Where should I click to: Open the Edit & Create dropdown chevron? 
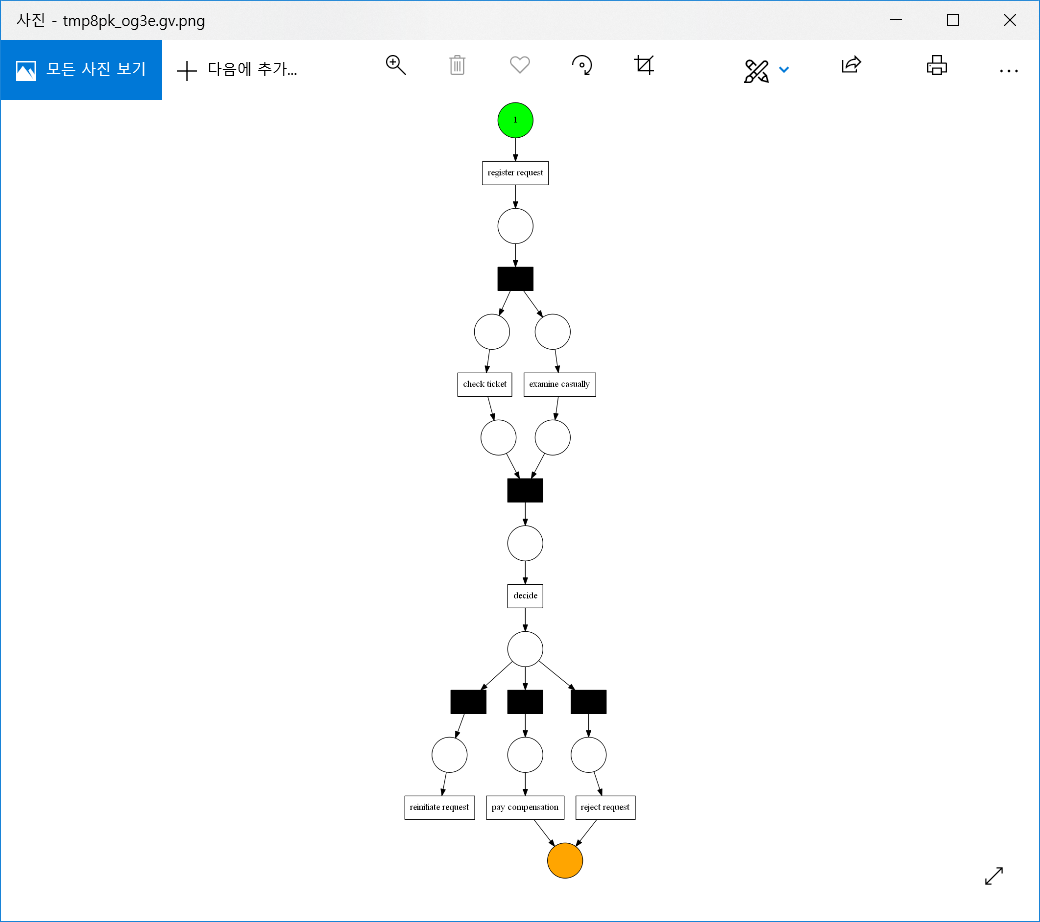click(x=784, y=70)
